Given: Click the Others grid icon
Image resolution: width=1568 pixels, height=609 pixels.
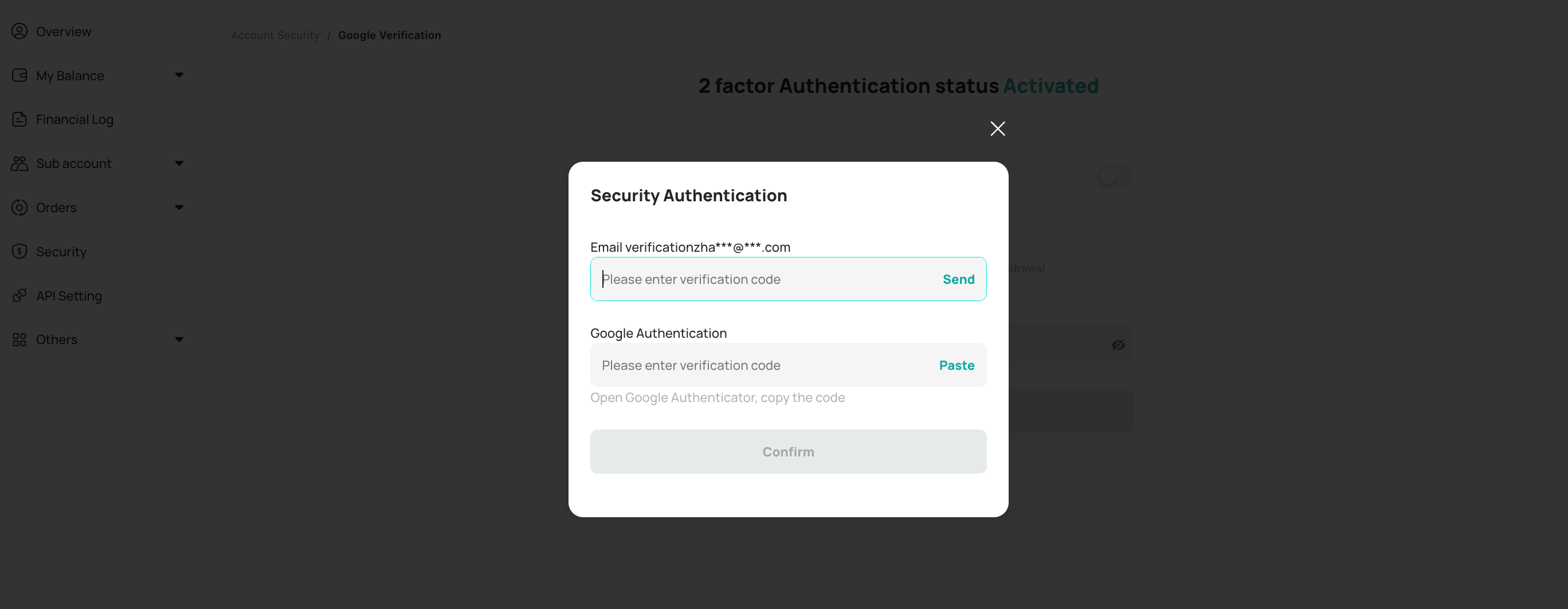Looking at the screenshot, I should click(x=19, y=339).
